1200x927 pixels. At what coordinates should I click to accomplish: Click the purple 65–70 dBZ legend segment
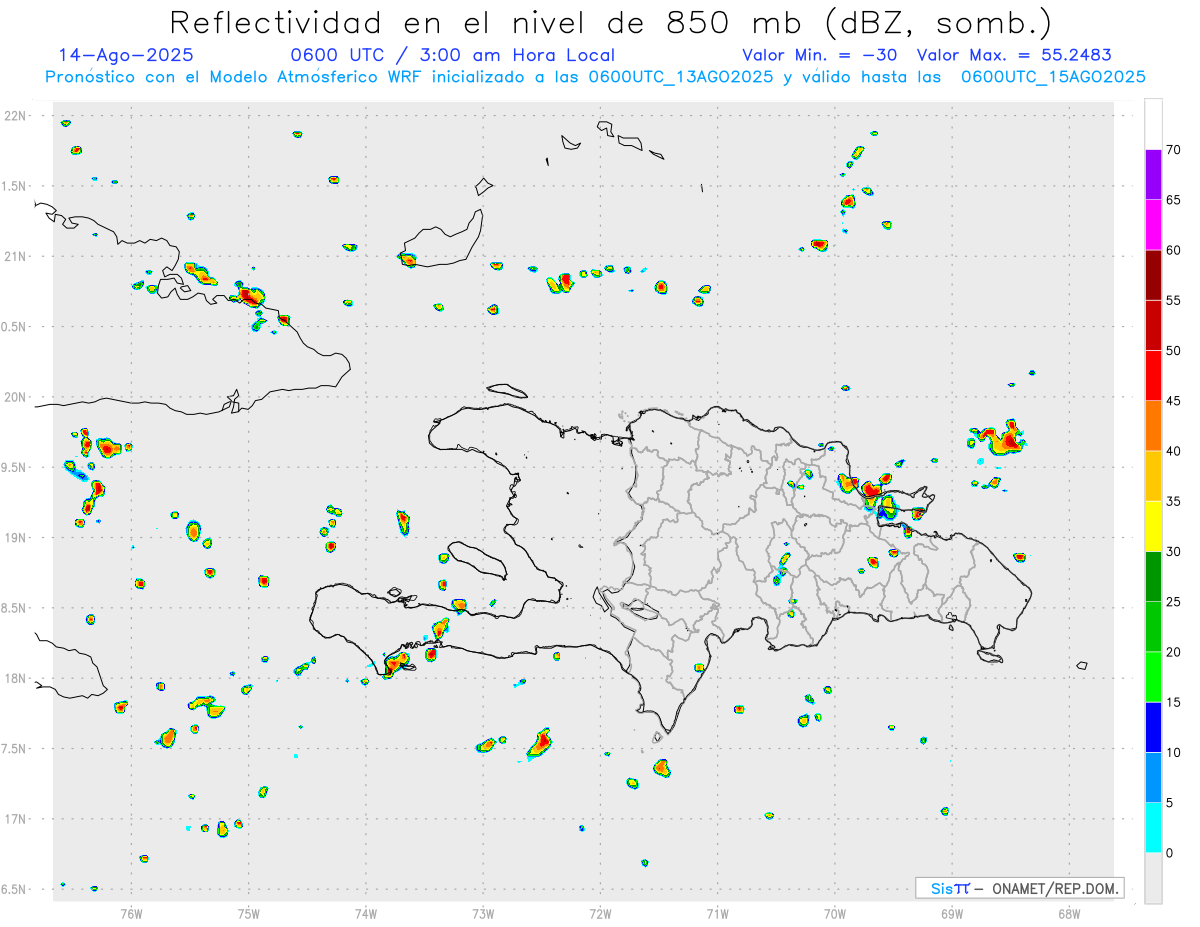click(1153, 174)
